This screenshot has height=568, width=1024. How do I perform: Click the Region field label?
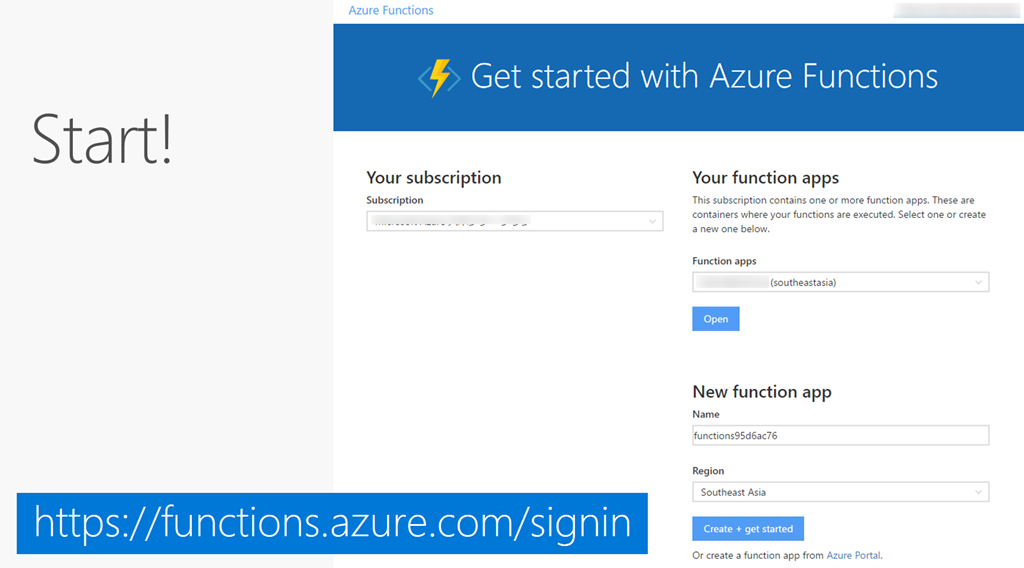tap(708, 471)
